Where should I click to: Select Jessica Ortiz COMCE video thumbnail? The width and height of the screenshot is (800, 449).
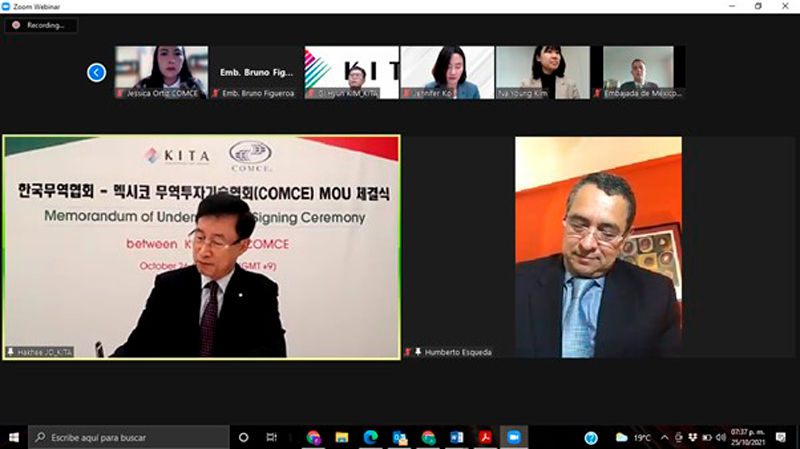coord(161,72)
